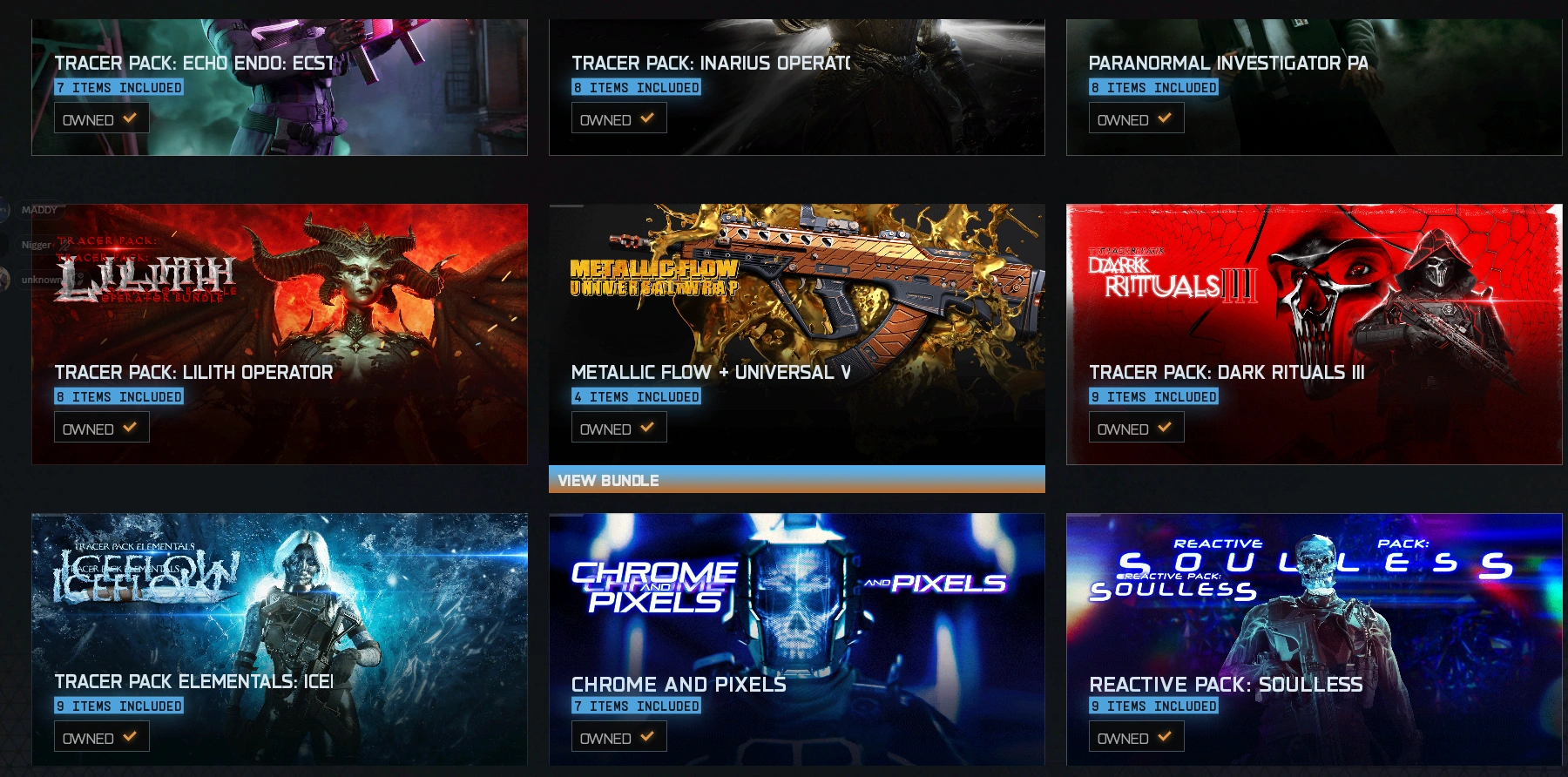1568x777 pixels.
Task: Click '8 ITEMS INCLUDED' under Inarius Operator
Action: tap(636, 88)
